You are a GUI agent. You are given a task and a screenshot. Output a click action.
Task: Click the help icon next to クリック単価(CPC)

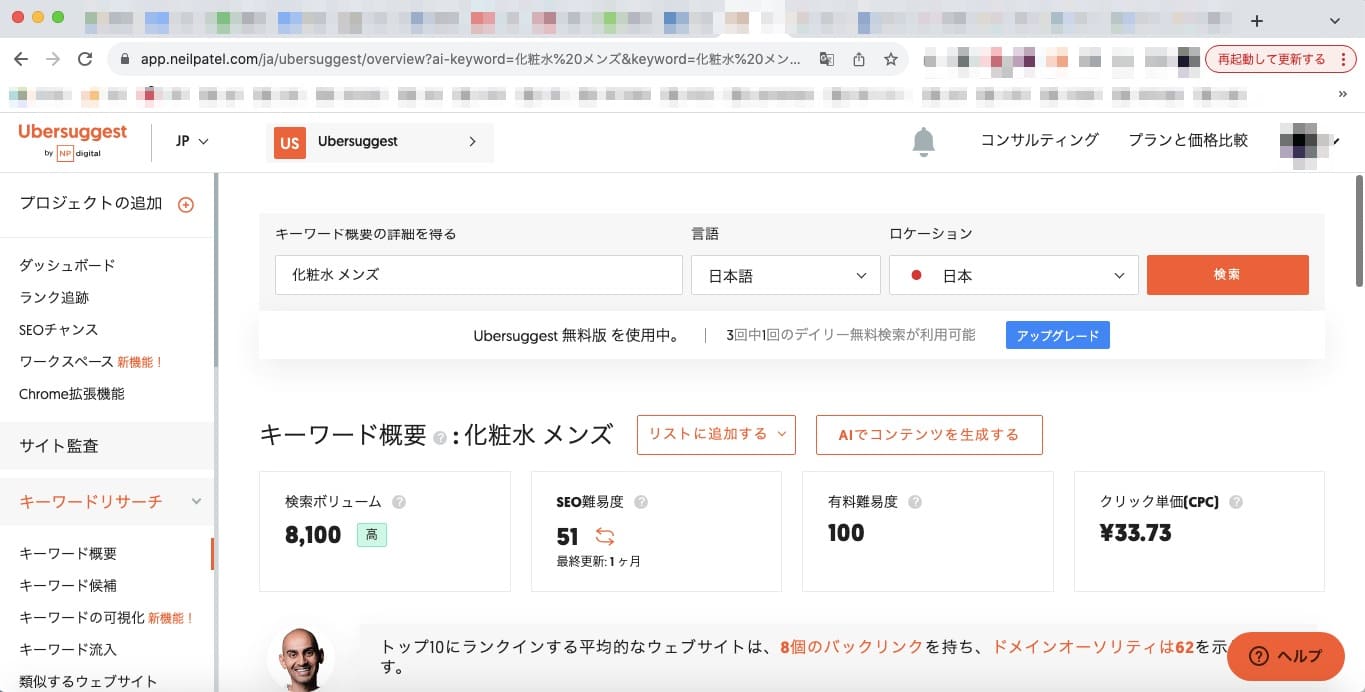coord(1236,502)
